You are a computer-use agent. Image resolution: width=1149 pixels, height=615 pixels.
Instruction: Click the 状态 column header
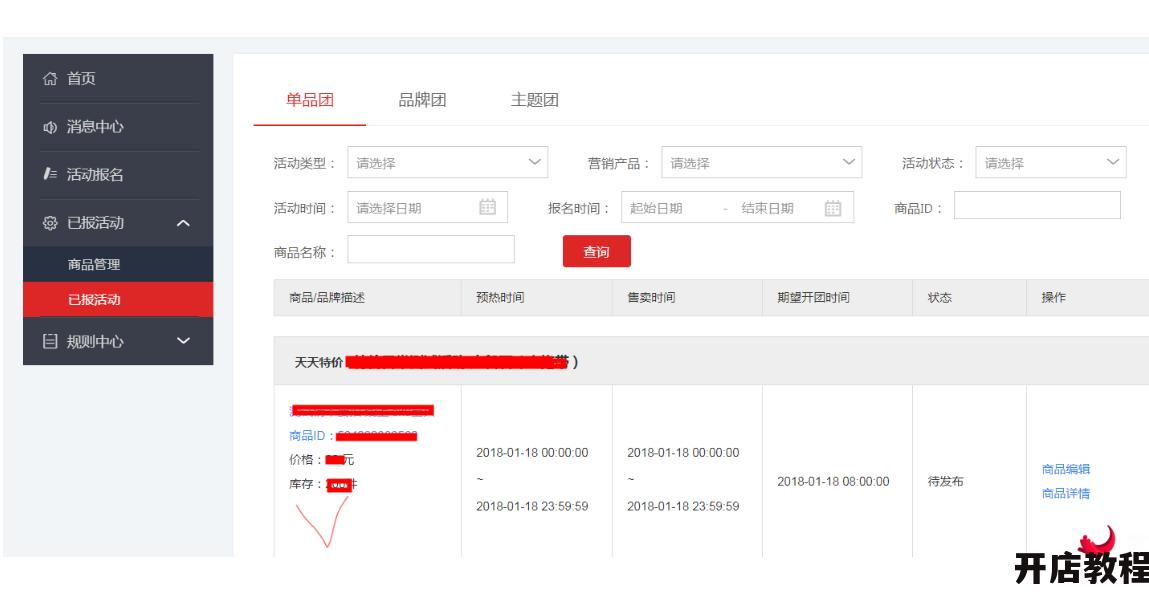tap(939, 298)
